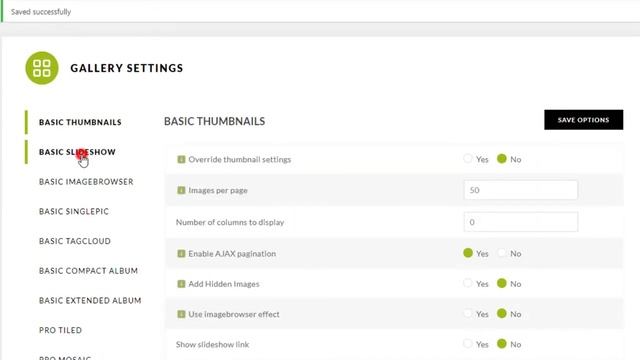Image resolution: width=640 pixels, height=360 pixels.
Task: Click info icon beside Enable AJAX pagination
Action: (x=181, y=253)
